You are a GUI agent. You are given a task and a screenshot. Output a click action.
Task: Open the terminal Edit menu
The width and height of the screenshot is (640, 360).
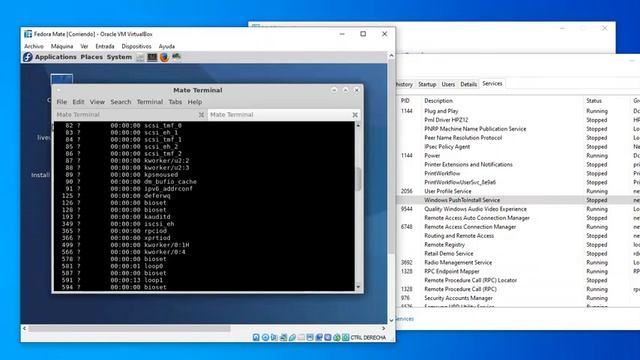78,102
